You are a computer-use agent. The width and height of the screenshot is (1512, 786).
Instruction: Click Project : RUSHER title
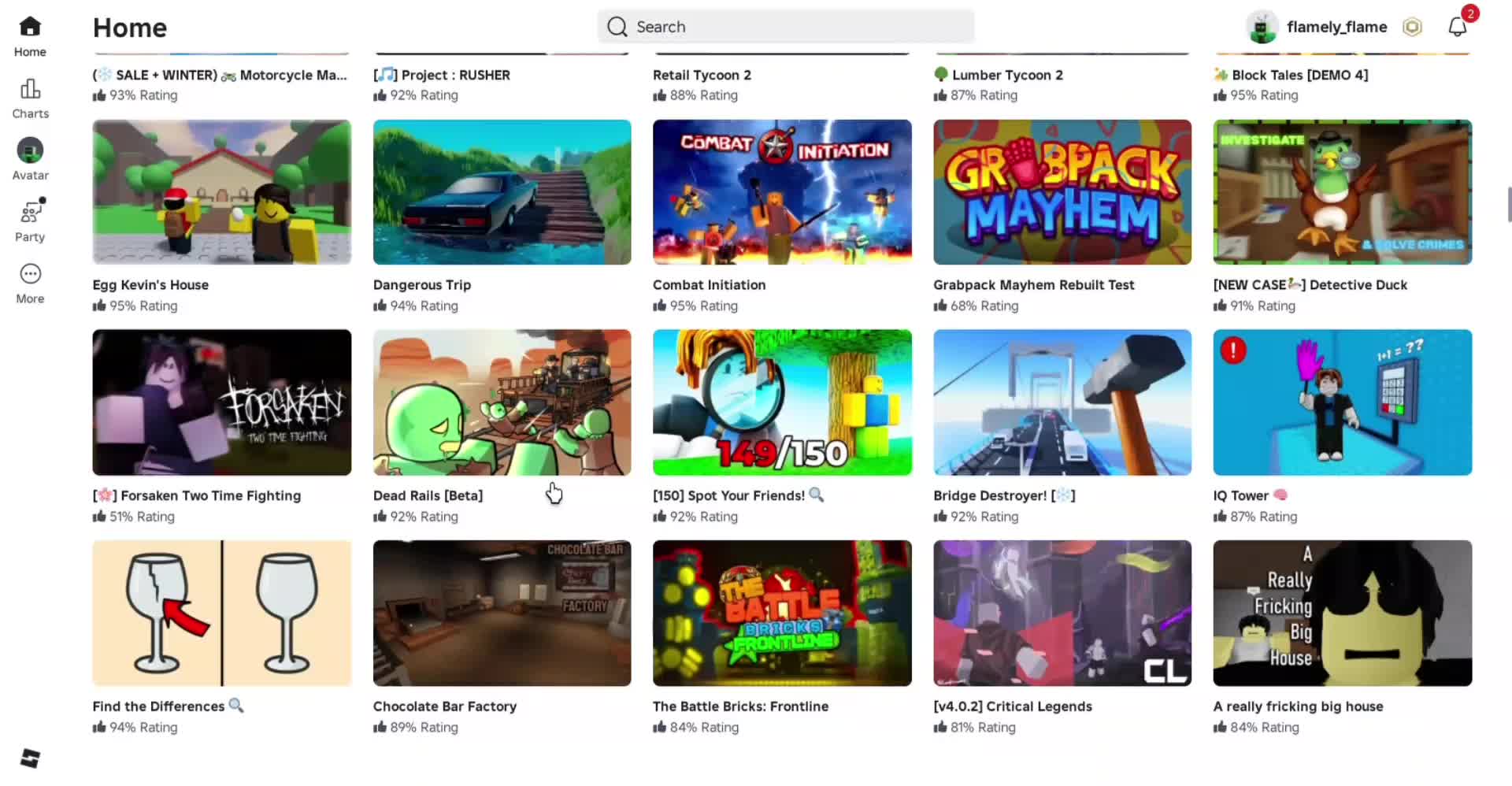(x=442, y=75)
